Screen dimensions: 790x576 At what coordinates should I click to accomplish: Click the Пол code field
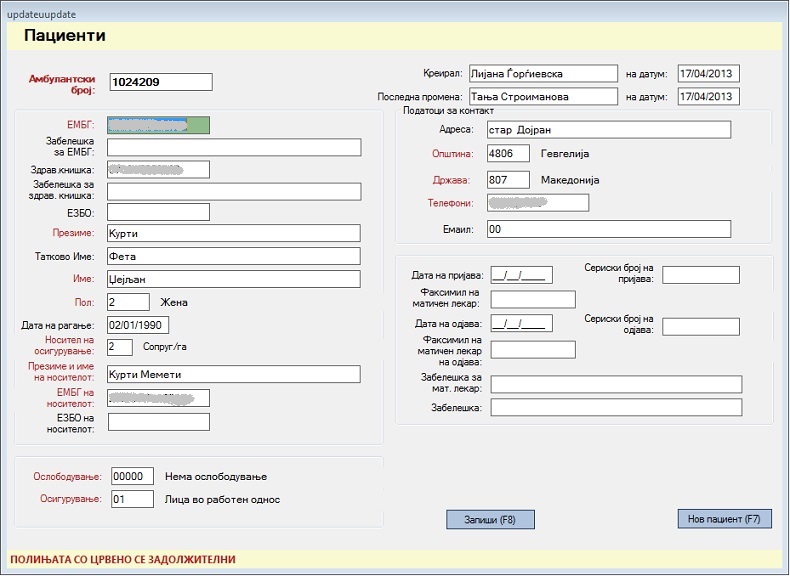(x=128, y=302)
